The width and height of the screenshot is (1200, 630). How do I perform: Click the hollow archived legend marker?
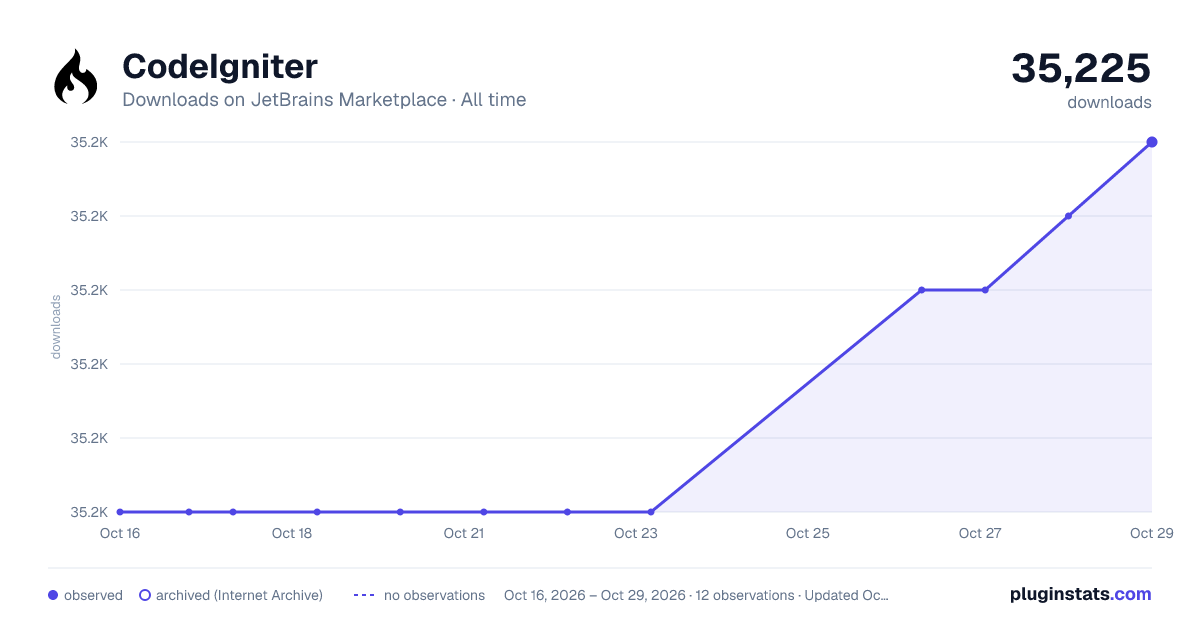tap(145, 595)
